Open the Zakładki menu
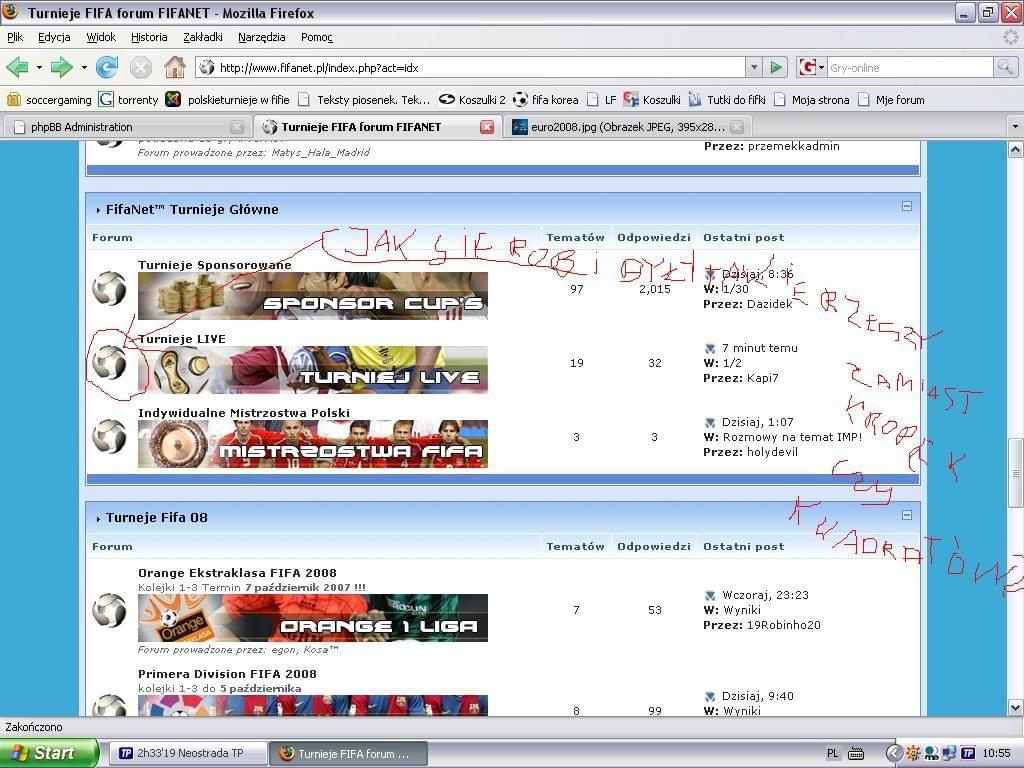1024x768 pixels. click(x=203, y=37)
